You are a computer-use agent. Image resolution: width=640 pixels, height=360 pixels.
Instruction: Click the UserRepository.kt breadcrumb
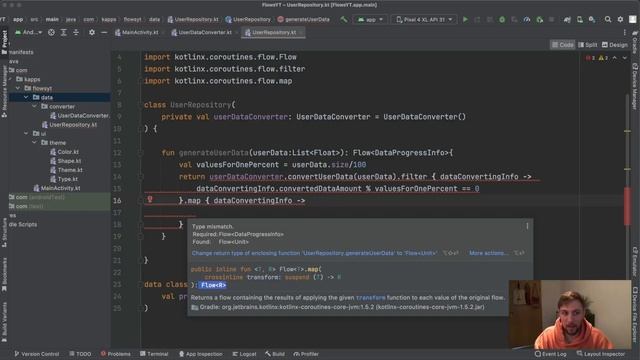coord(193,19)
